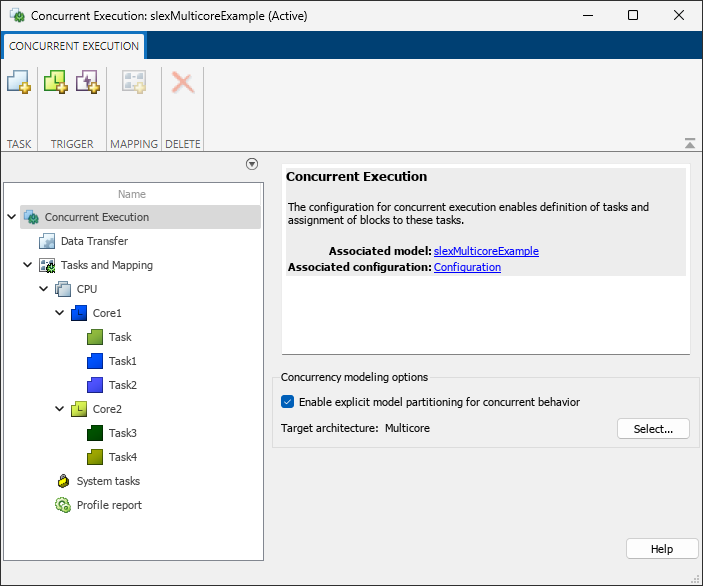The height and width of the screenshot is (586, 703).
Task: Open the tree panel options dropdown
Action: tap(252, 164)
